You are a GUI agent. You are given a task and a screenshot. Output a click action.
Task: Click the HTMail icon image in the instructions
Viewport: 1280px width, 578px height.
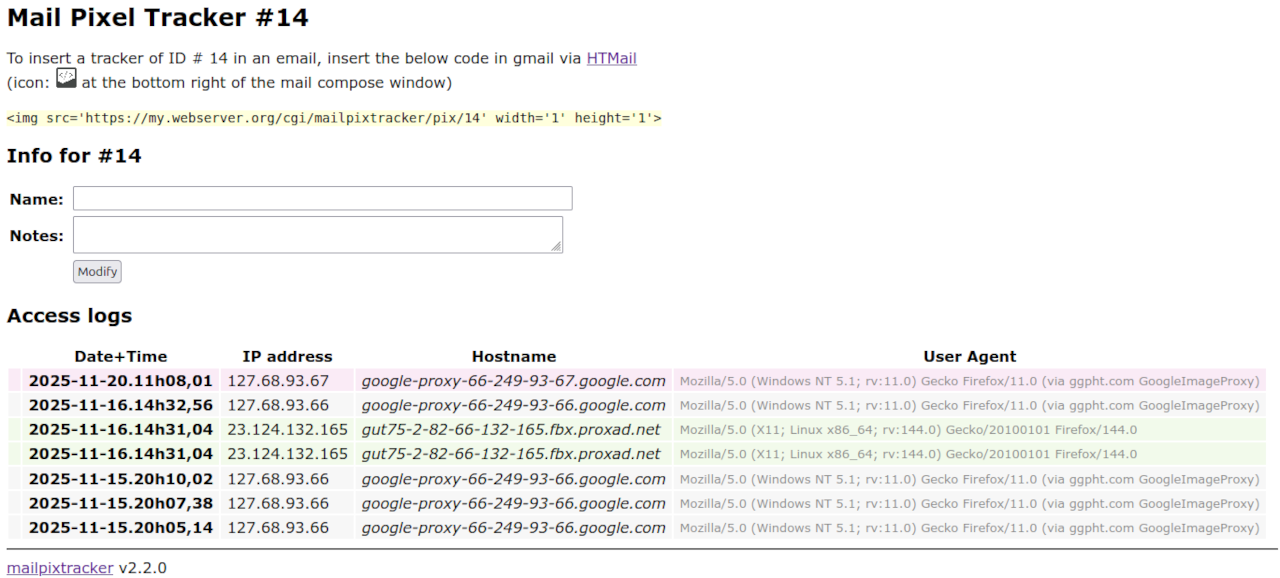coord(66,79)
